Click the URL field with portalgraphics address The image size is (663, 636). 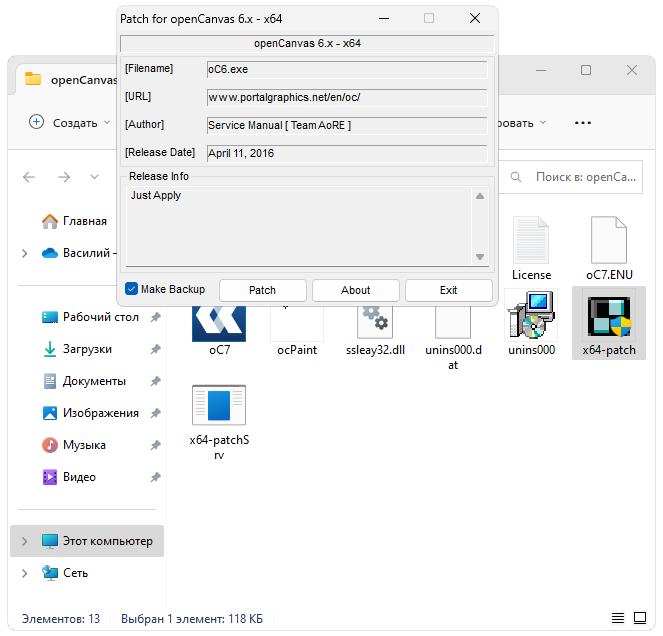[x=347, y=97]
